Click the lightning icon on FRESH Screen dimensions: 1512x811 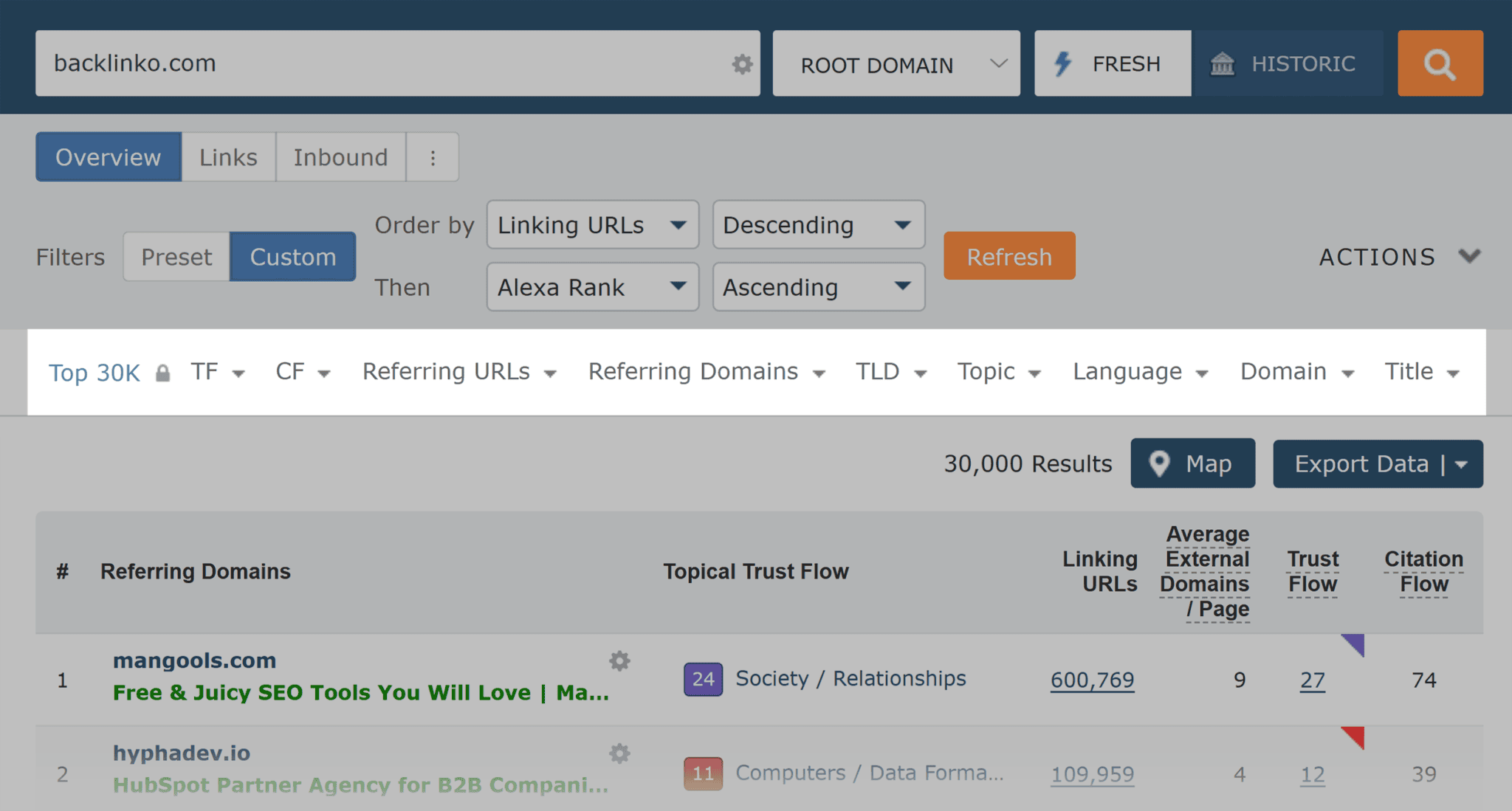pos(1063,63)
